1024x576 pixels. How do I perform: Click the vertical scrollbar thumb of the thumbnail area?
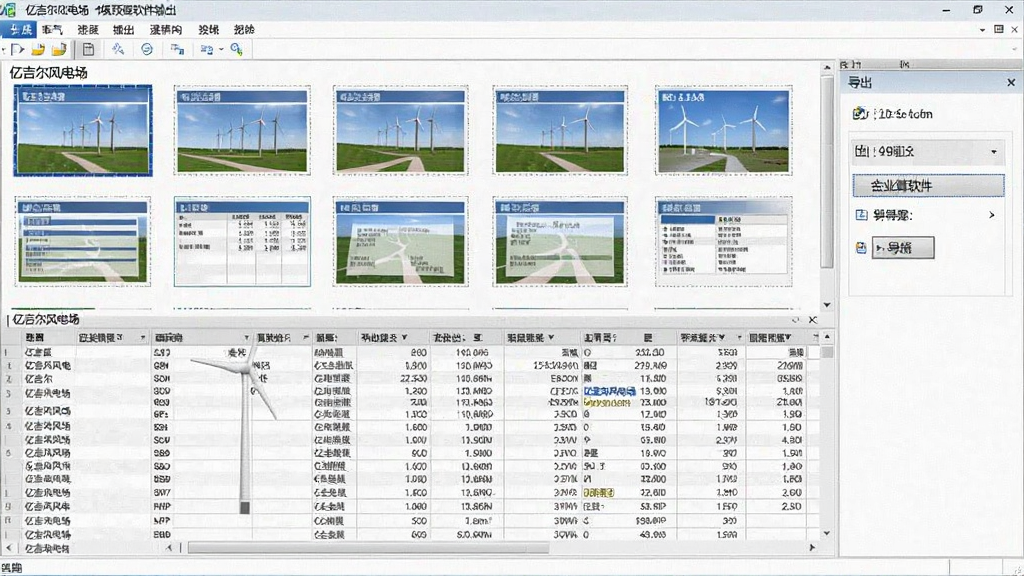(827, 173)
